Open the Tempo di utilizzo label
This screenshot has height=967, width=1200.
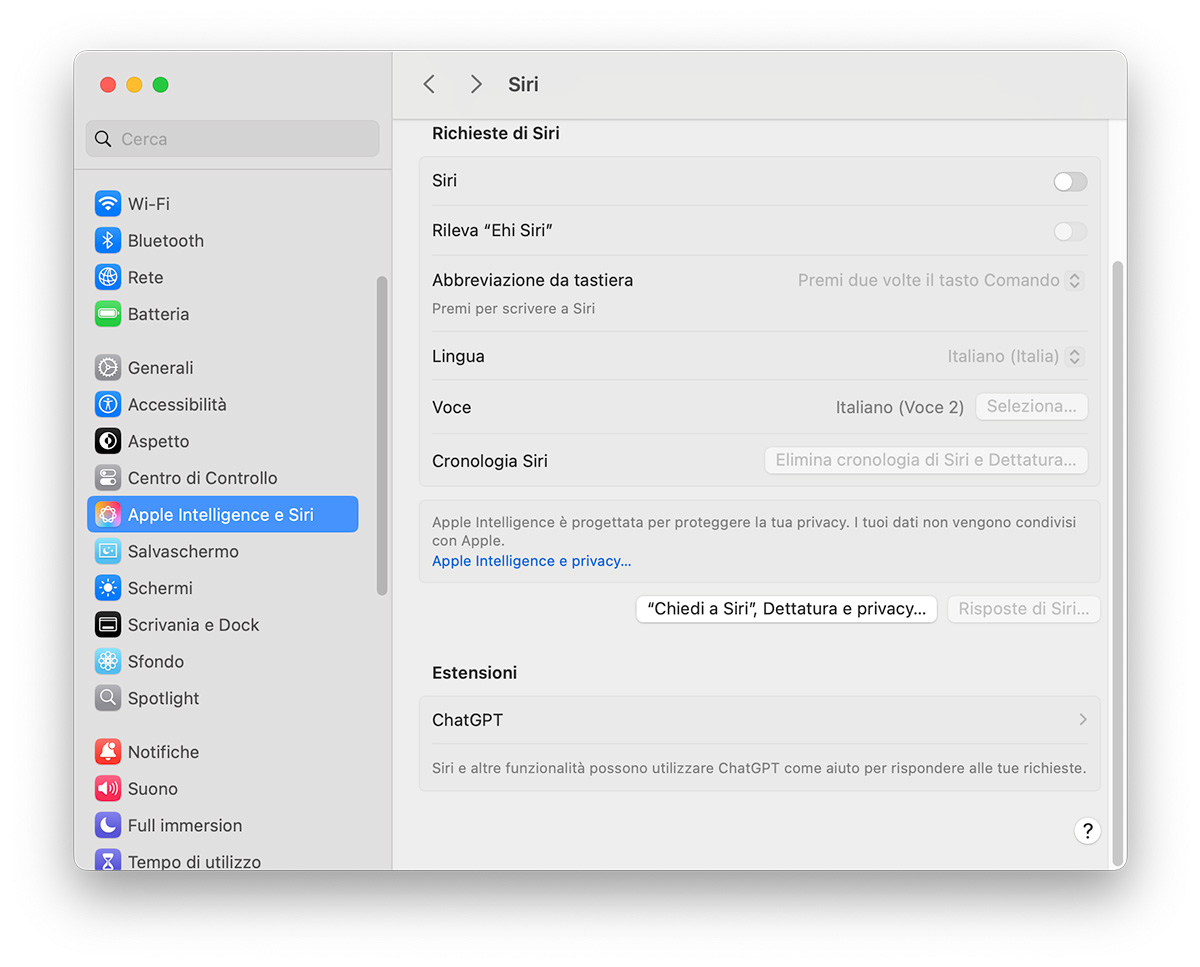point(194,861)
